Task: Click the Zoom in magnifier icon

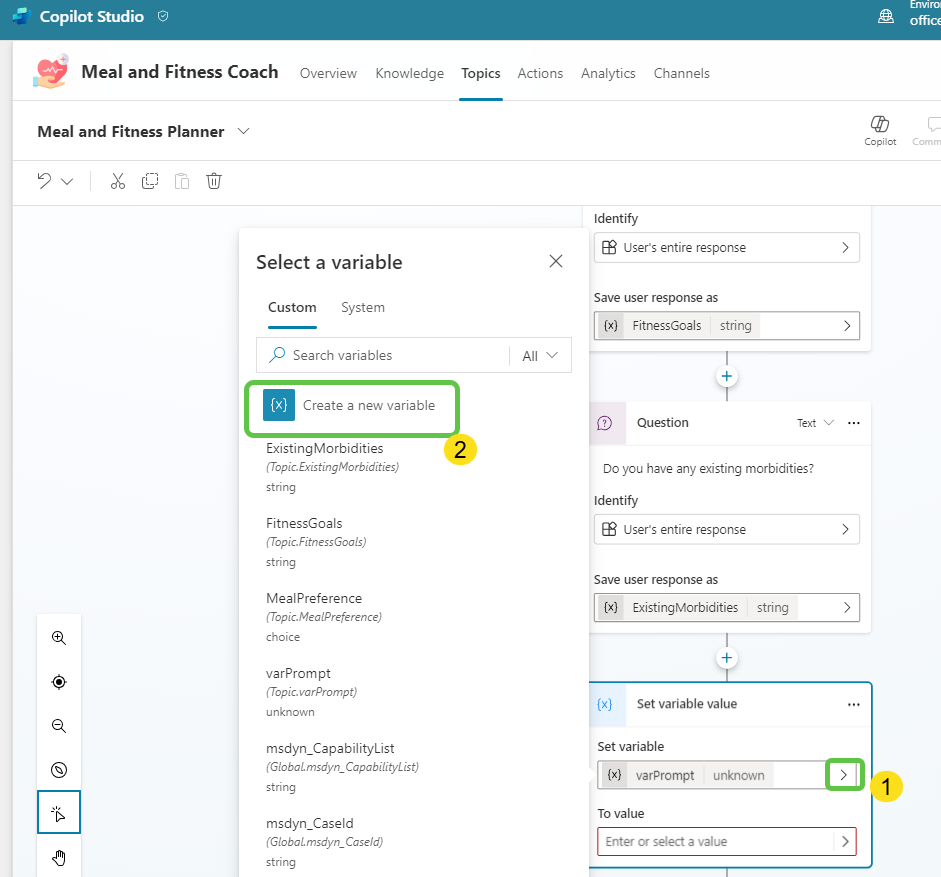Action: (59, 638)
